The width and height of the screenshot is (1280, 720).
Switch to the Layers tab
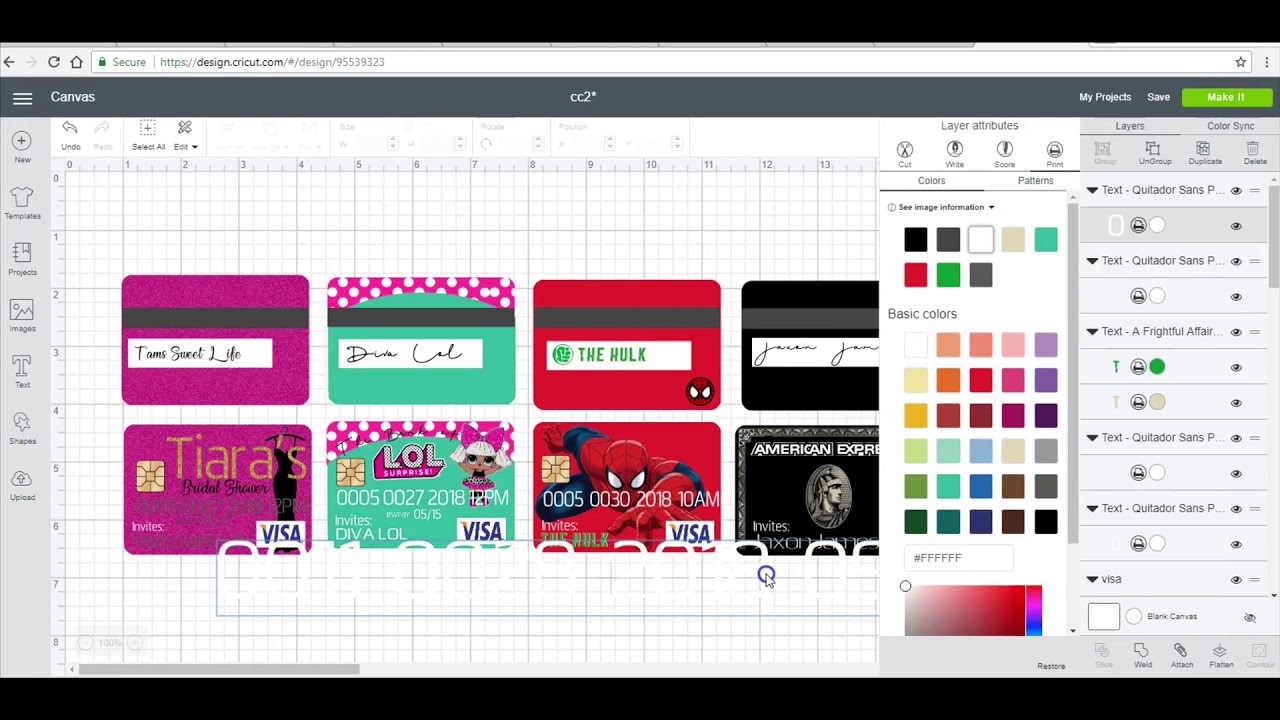1130,126
